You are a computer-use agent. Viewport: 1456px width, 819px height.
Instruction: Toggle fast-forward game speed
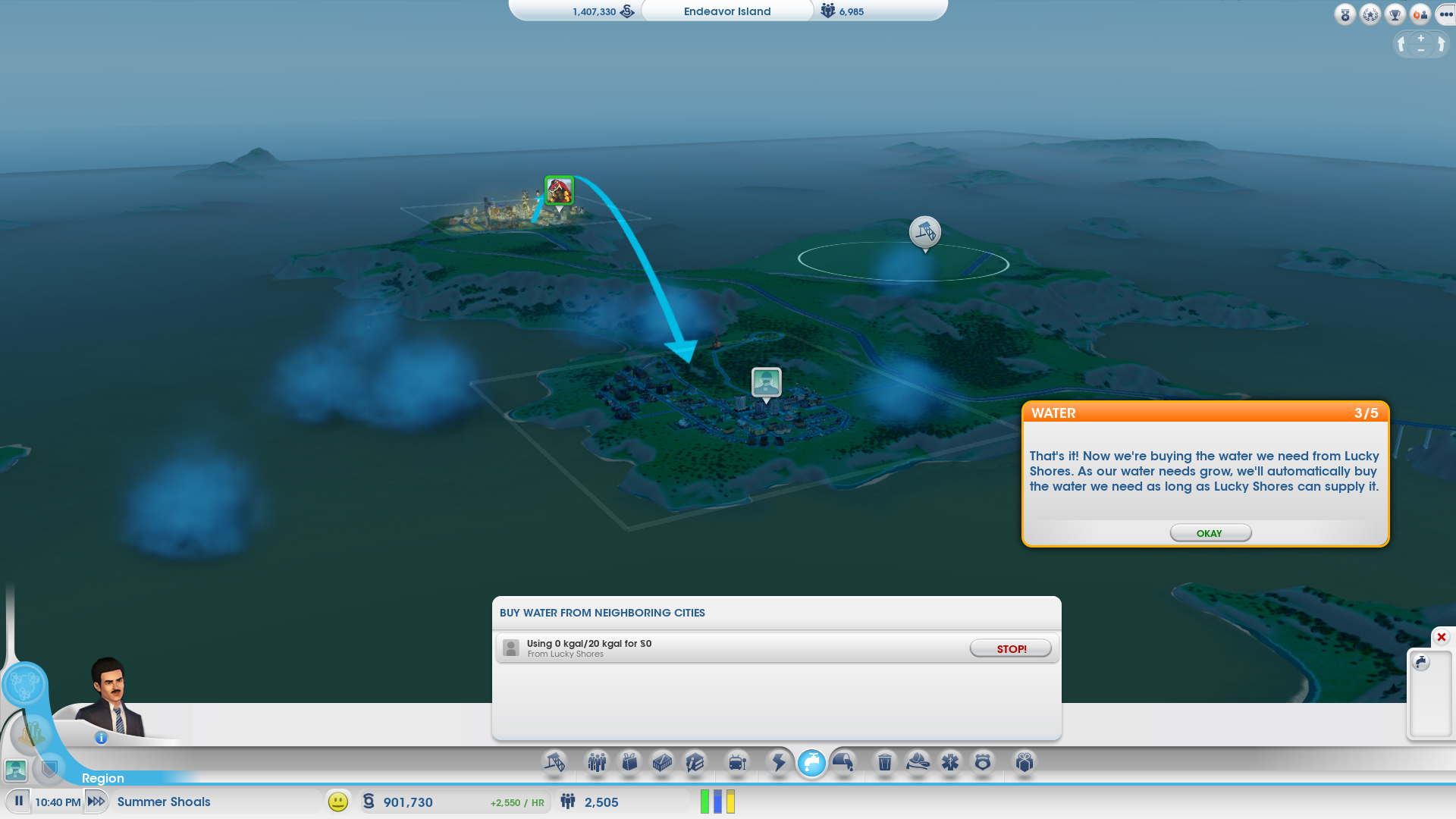coord(96,802)
